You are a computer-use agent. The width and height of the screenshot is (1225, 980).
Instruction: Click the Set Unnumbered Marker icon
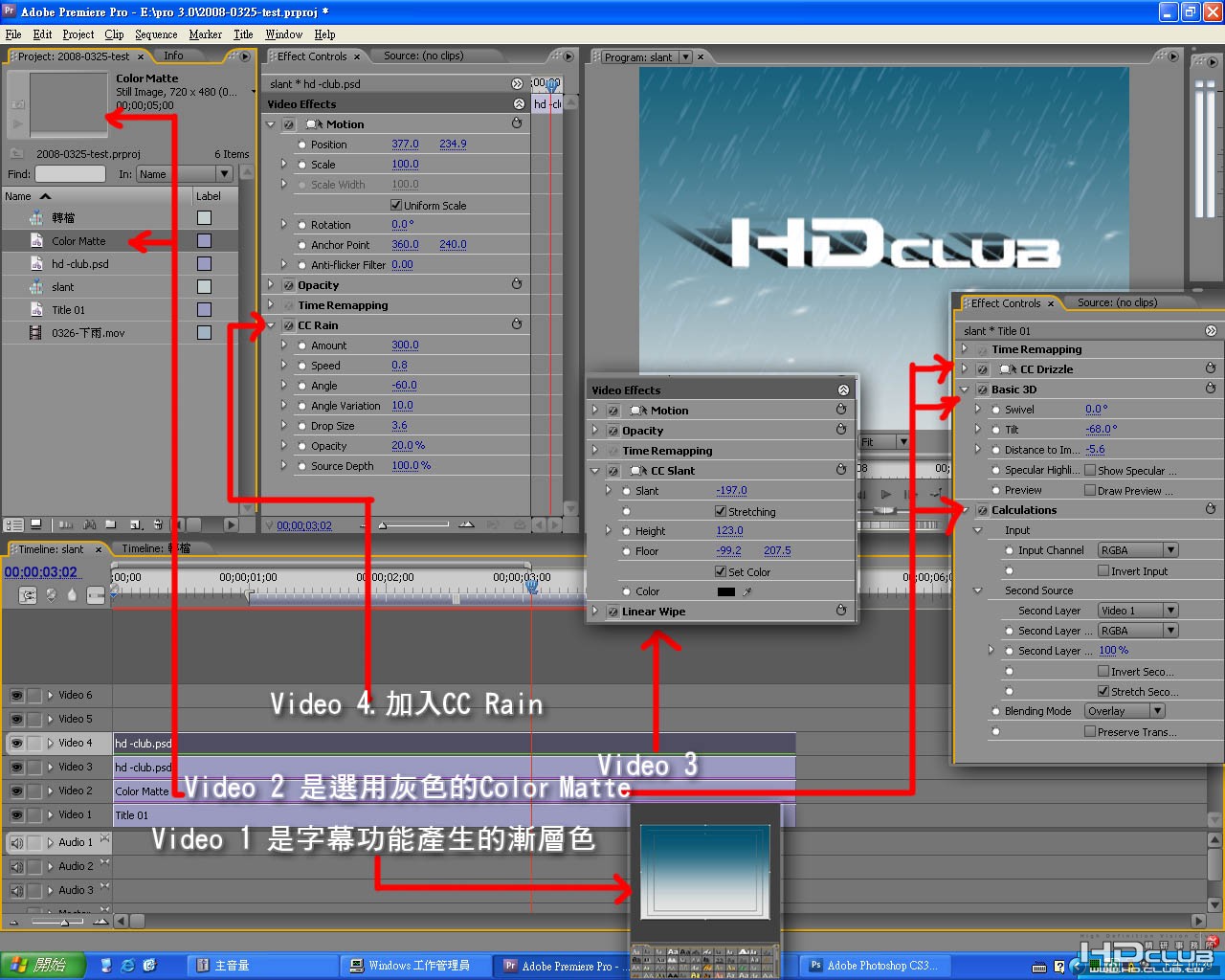click(x=73, y=595)
